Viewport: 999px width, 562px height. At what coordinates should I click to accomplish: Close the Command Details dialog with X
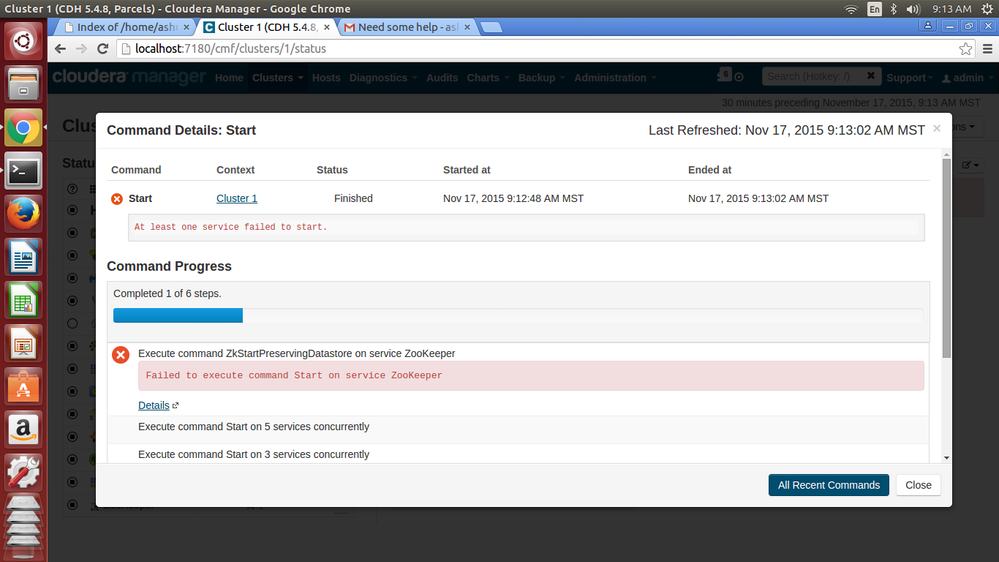point(937,128)
